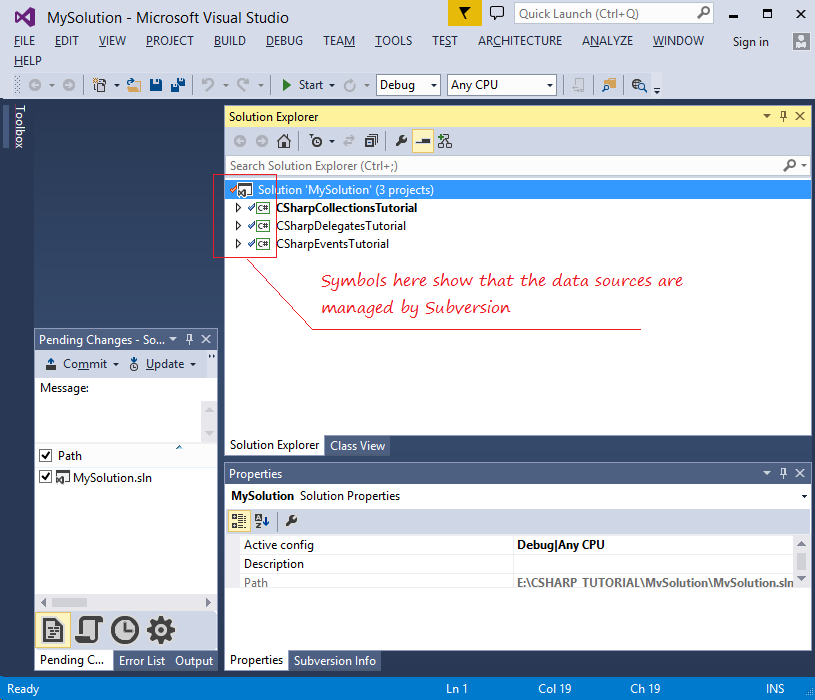This screenshot has height=700, width=815.
Task: Open the Solution Explorer window options dropdown
Action: click(767, 116)
